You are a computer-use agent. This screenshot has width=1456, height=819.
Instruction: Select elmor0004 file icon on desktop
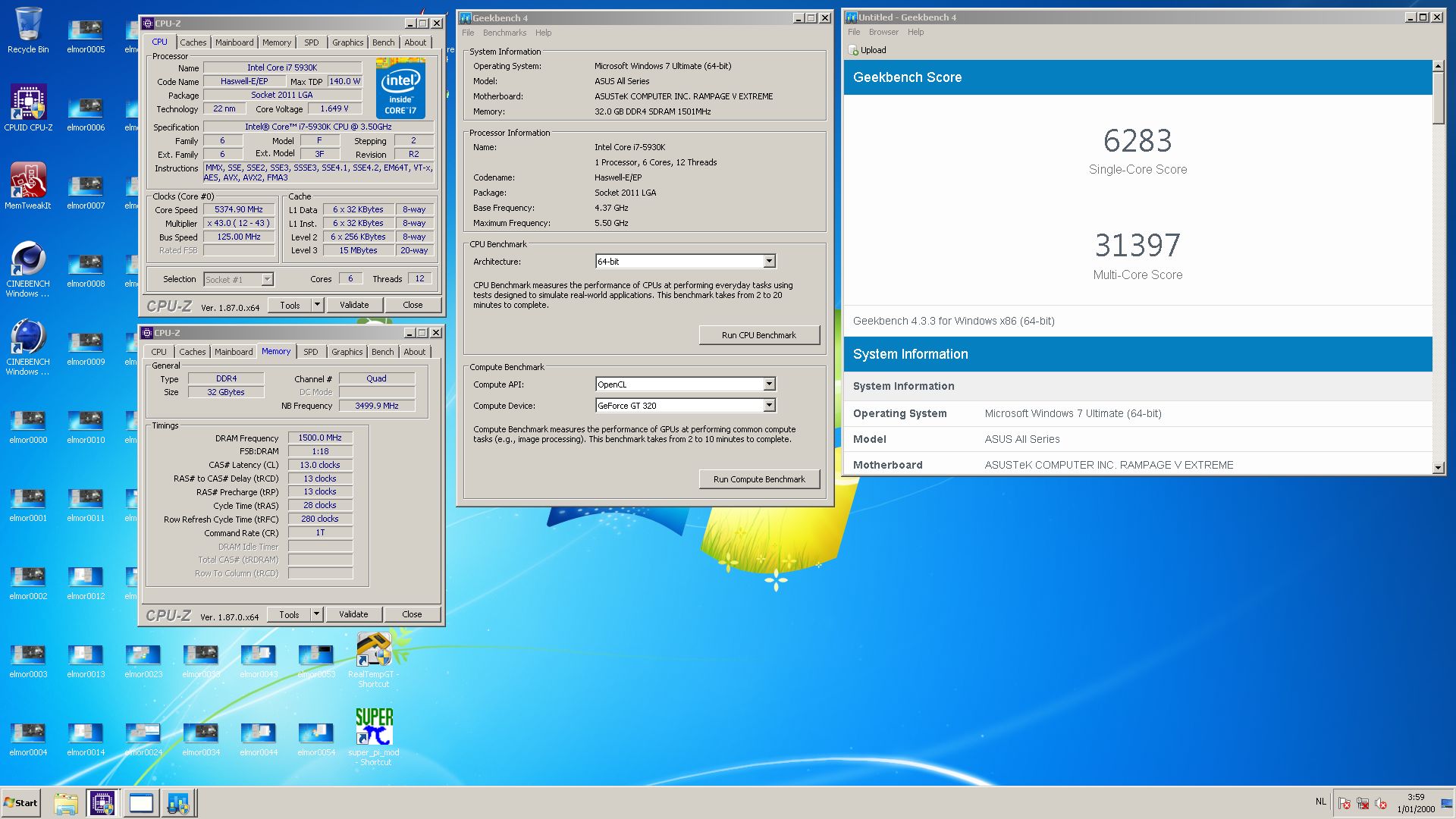28,739
